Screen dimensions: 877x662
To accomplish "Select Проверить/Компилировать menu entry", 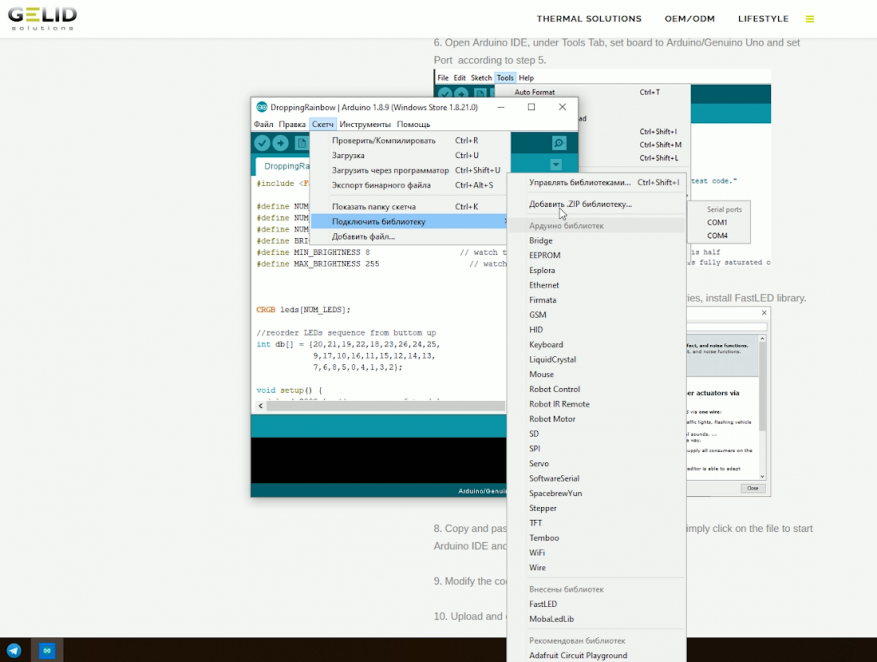I will point(411,140).
